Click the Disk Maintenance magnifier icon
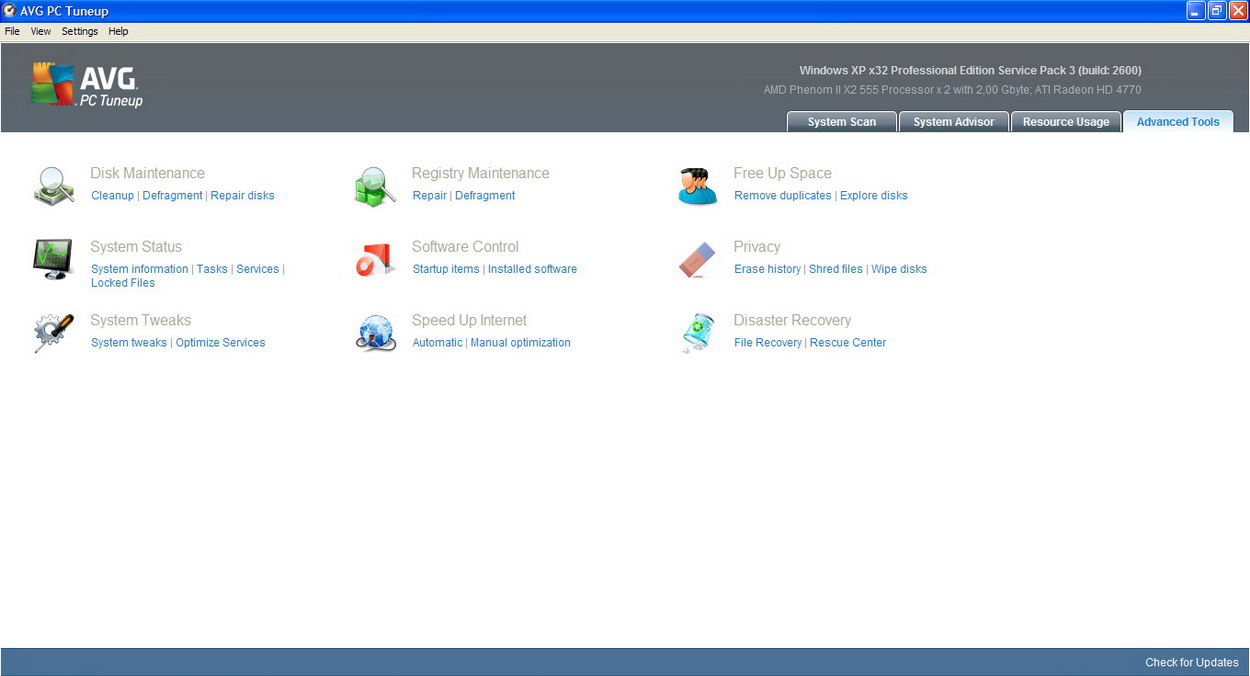The height and width of the screenshot is (676, 1250). (x=53, y=186)
